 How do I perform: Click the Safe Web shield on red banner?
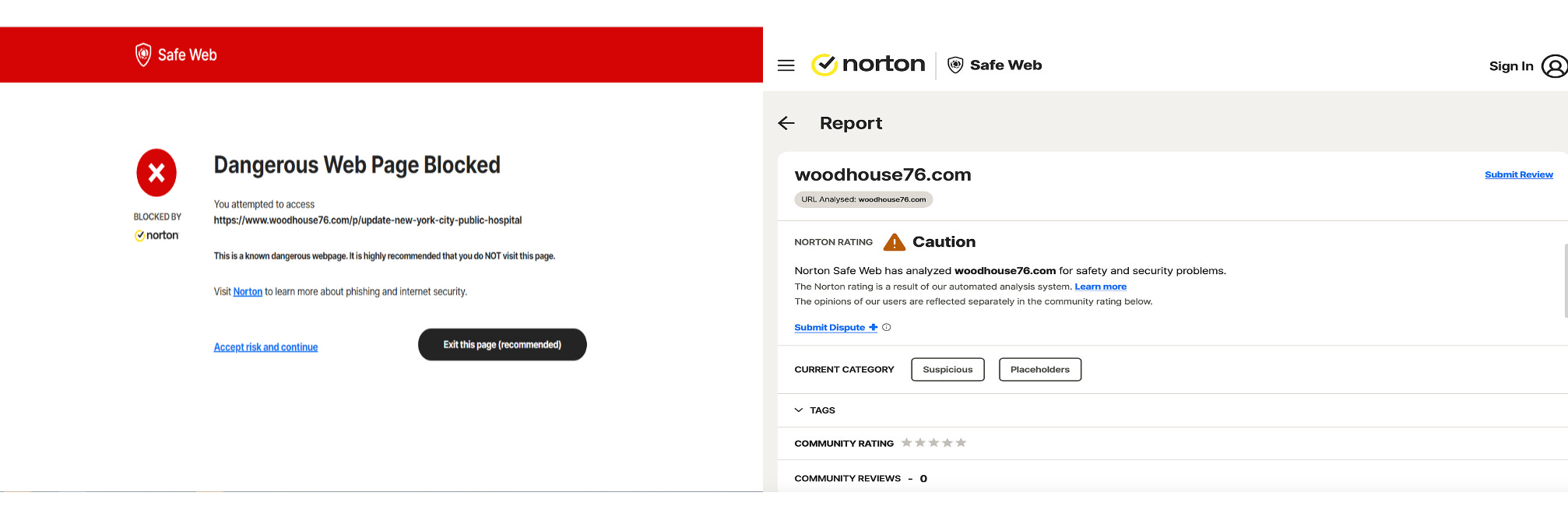tap(143, 55)
